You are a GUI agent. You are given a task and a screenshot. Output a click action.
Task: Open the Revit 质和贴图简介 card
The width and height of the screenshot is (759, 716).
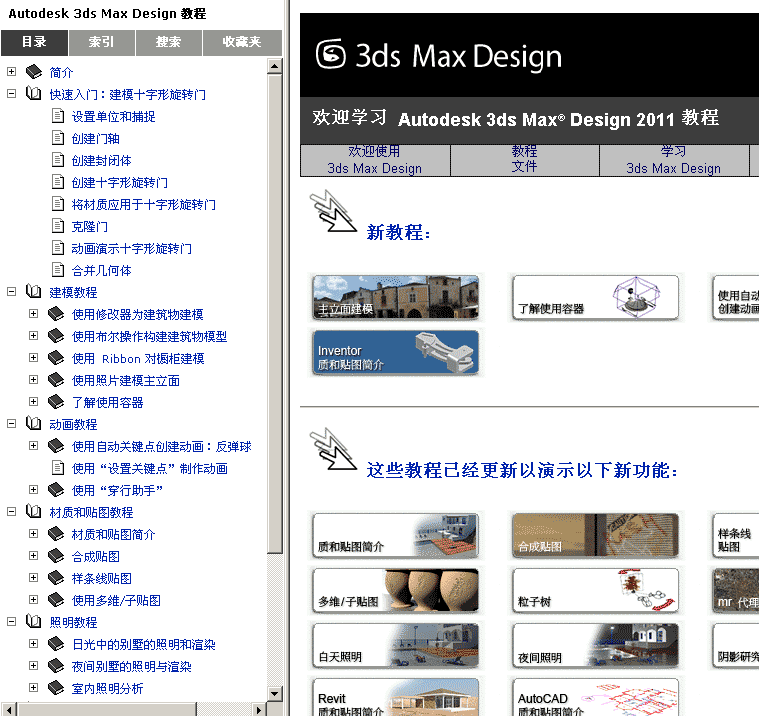[x=395, y=697]
